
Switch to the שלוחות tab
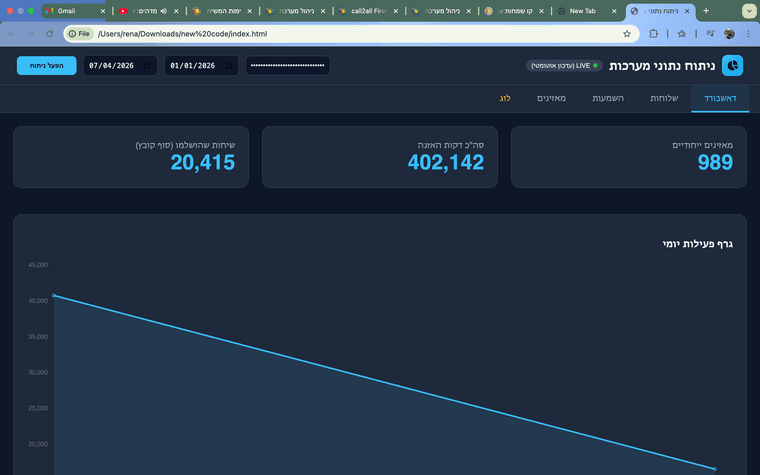coord(665,98)
